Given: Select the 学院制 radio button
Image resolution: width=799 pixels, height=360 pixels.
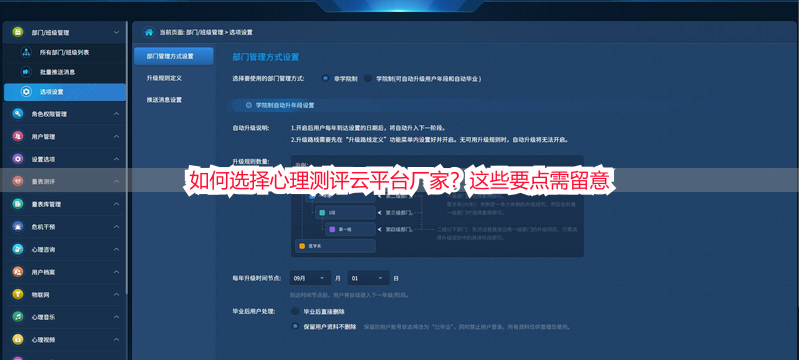Looking at the screenshot, I should tap(367, 79).
